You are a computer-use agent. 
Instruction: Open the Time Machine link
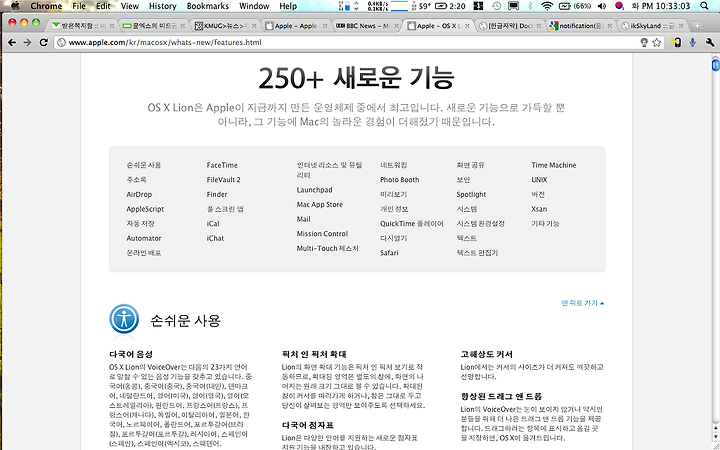(554, 165)
